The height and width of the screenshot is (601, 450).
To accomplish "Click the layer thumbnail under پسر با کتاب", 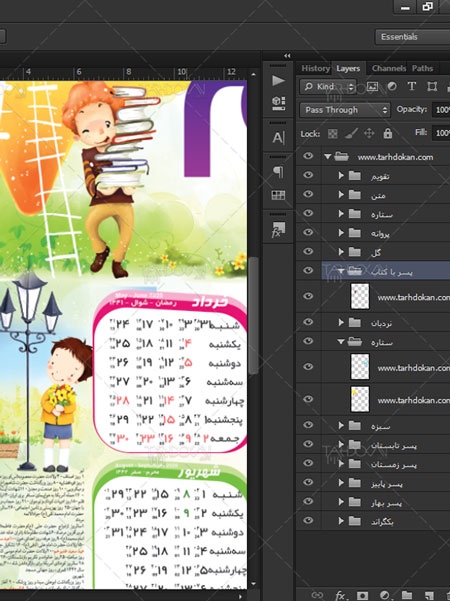I will point(360,296).
